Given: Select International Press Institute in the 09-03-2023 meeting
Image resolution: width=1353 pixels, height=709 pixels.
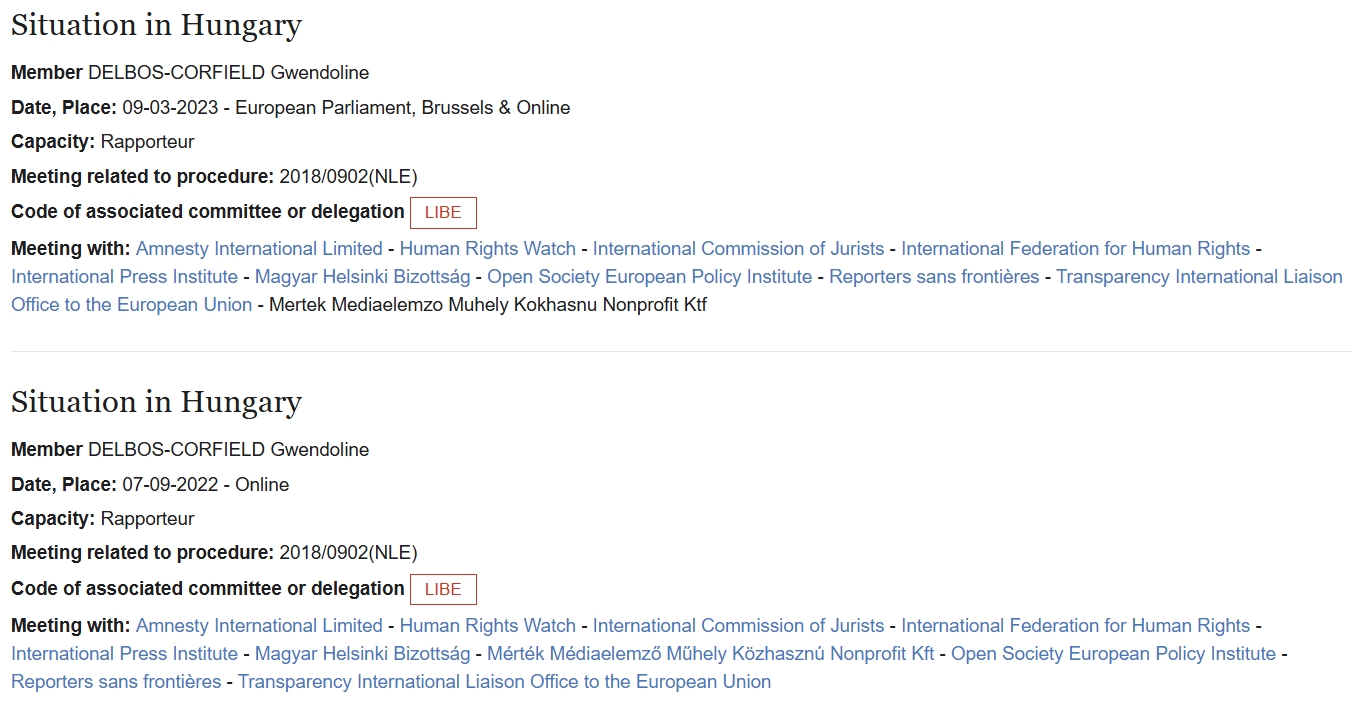Looking at the screenshot, I should click(124, 277).
